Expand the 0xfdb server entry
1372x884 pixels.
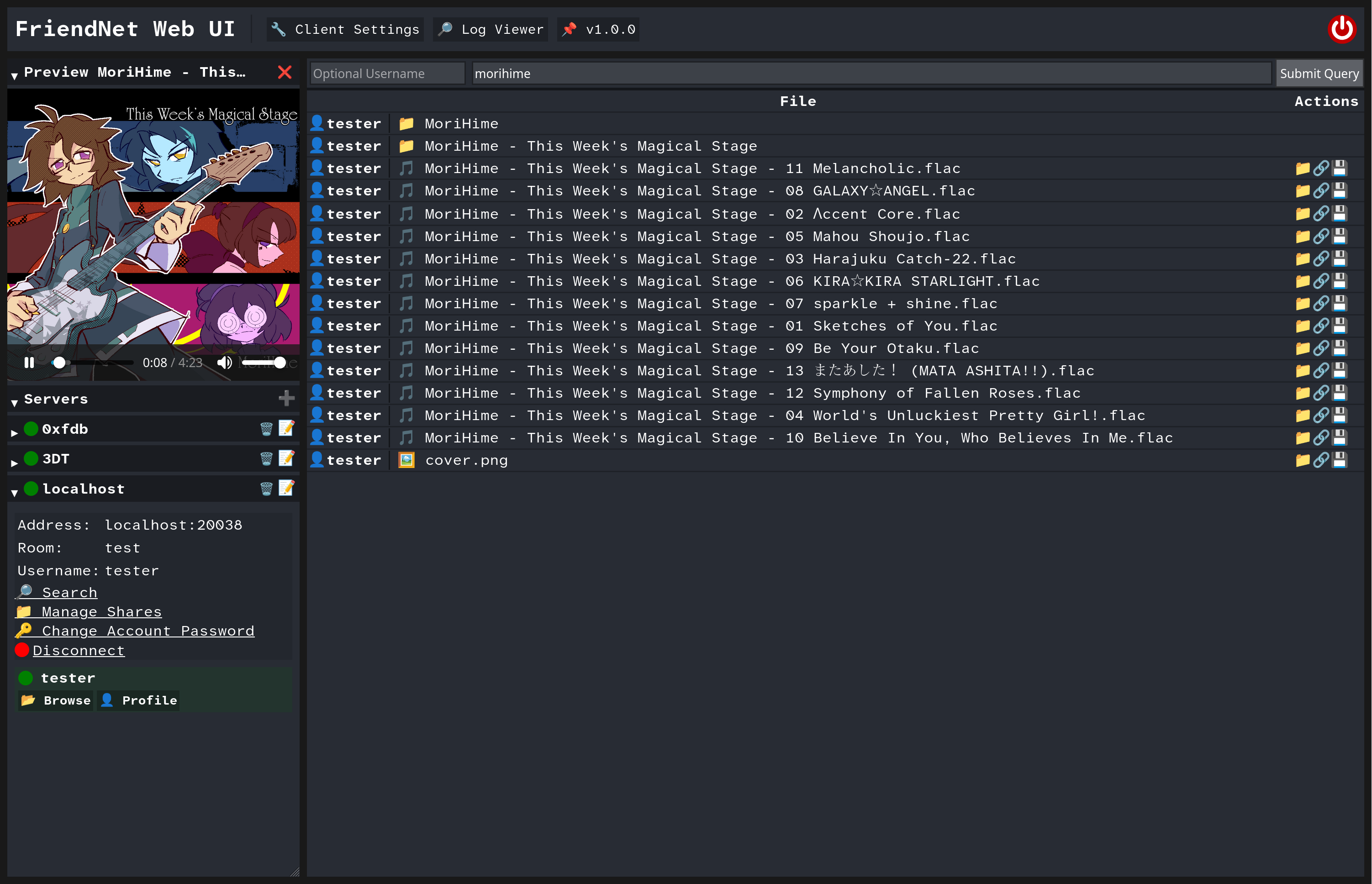(14, 431)
